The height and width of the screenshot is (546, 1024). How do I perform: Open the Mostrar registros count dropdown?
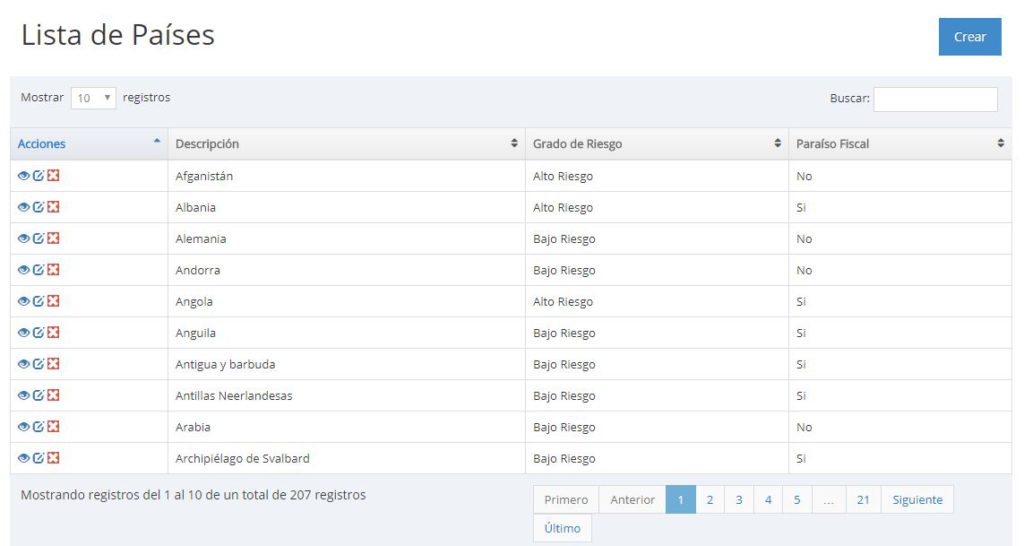[93, 98]
